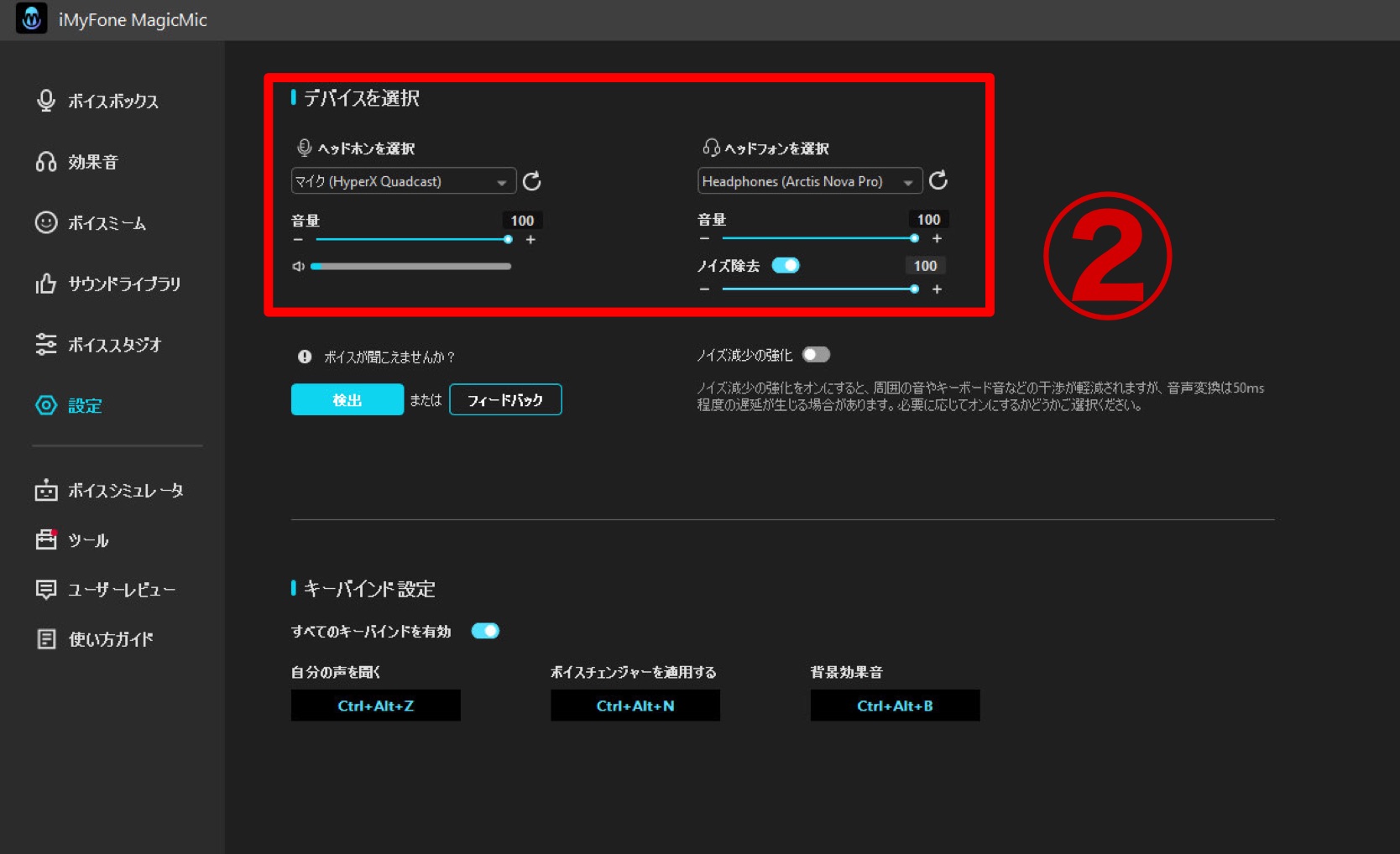Open サウンドライブラリ section
Viewport: 1400px width, 854px height.
[x=124, y=284]
